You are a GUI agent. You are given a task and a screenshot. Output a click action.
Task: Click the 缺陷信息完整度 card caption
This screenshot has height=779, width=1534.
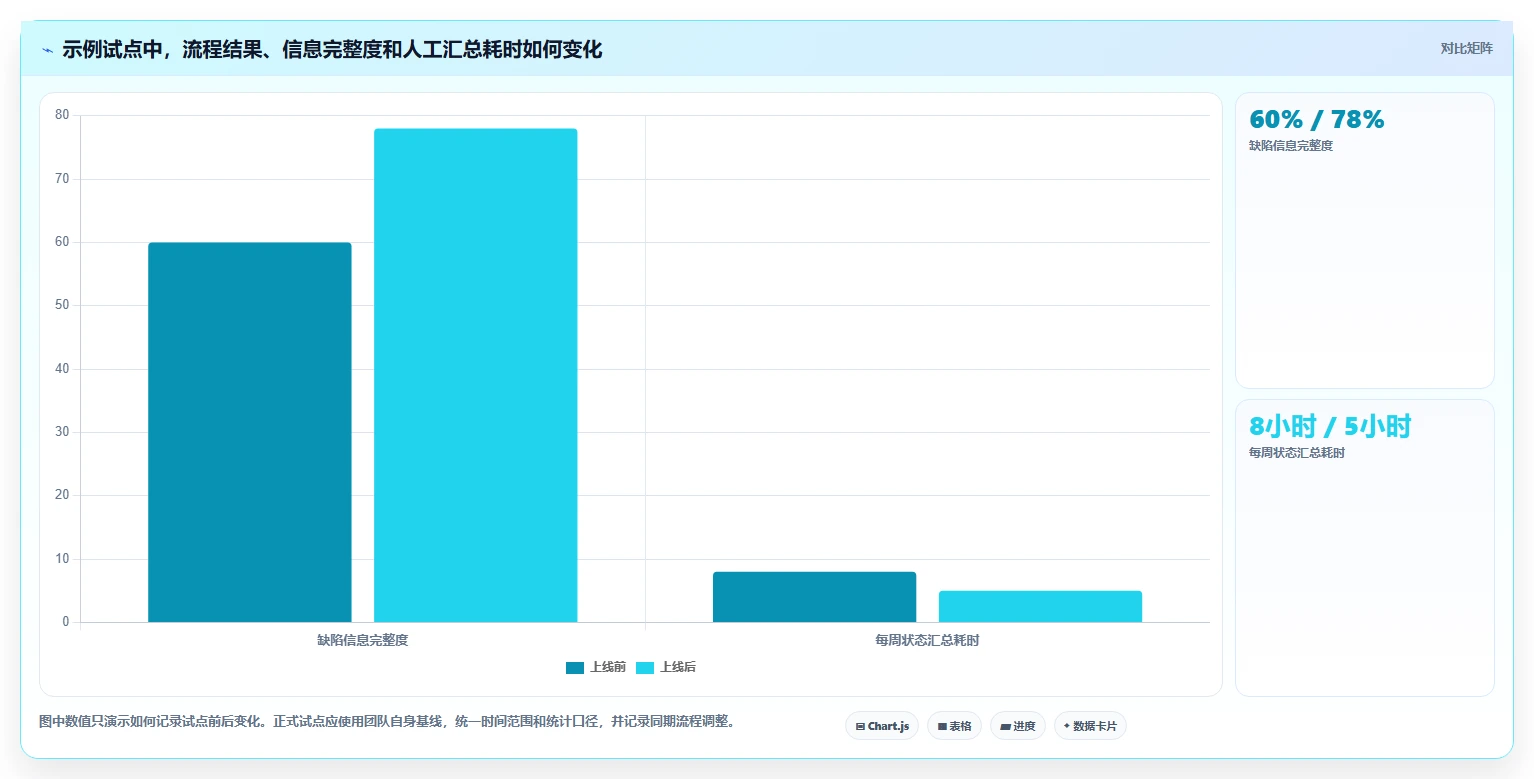[x=1291, y=146]
